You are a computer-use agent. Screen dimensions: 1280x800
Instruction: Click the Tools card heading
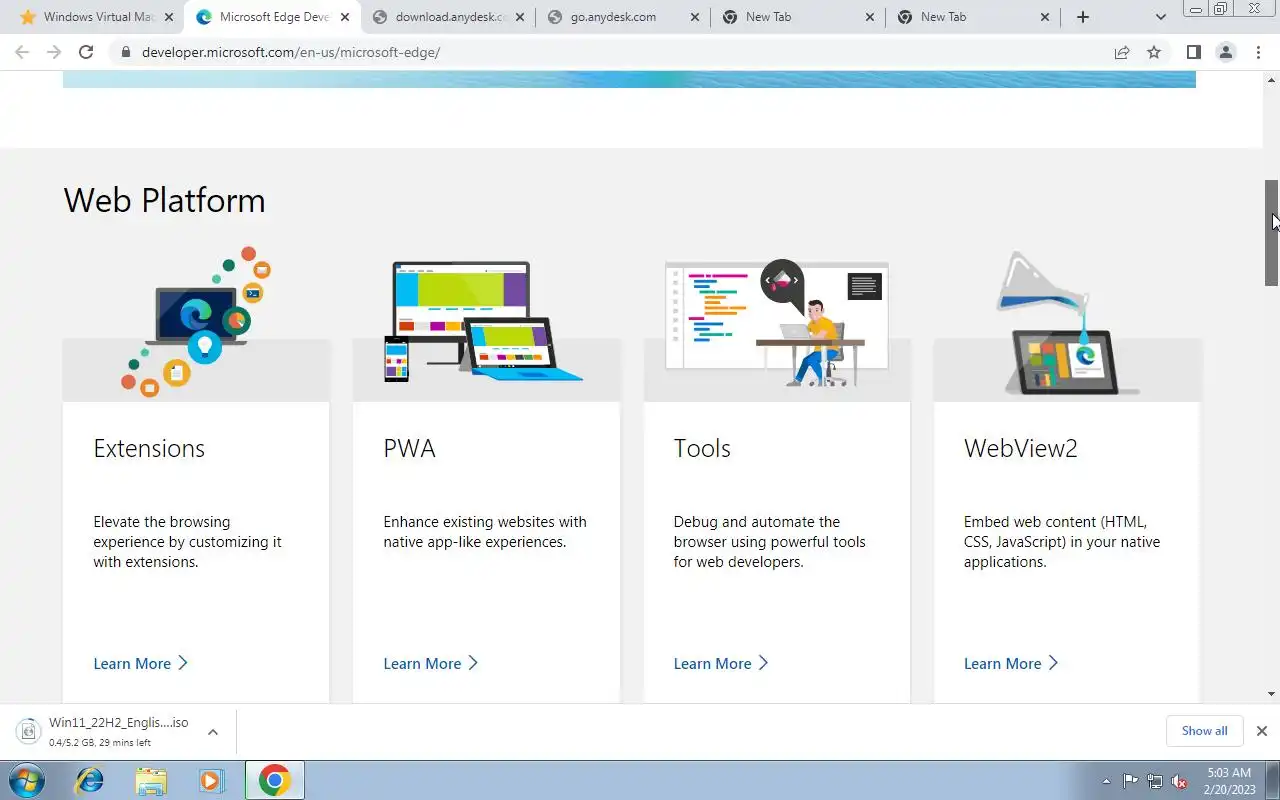coord(702,448)
